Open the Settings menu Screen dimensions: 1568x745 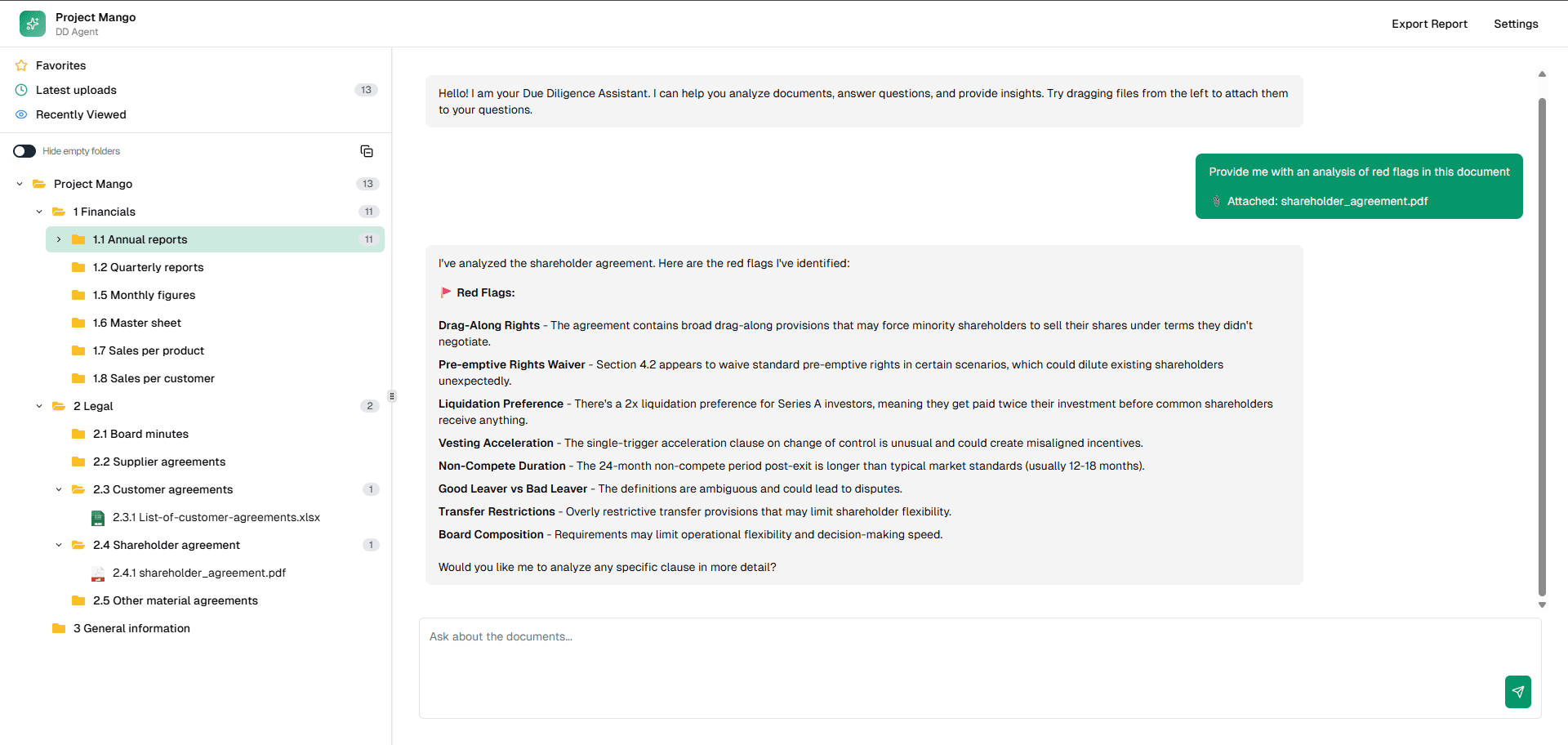click(x=1516, y=24)
